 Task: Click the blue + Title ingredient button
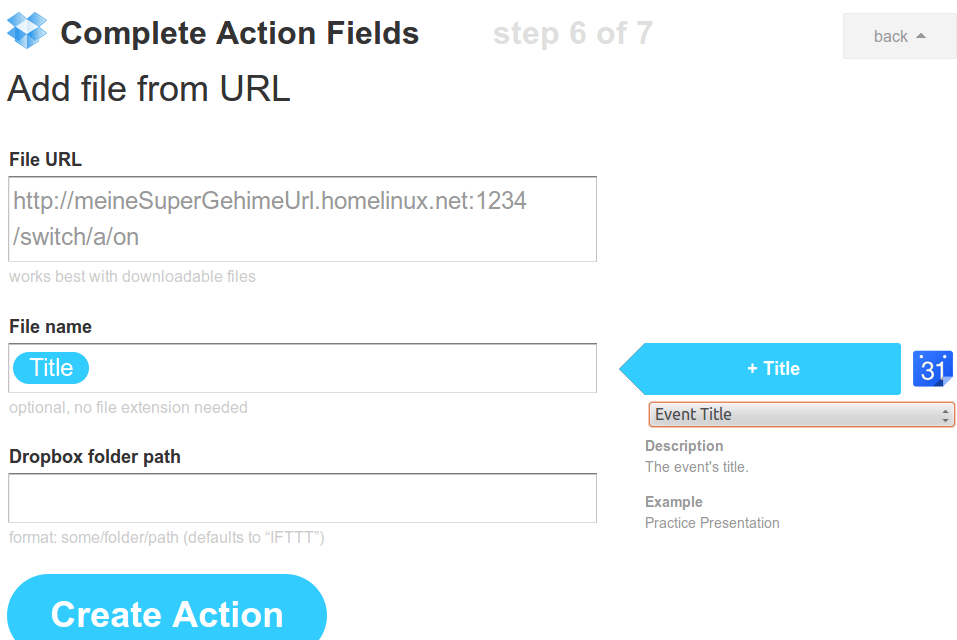(x=773, y=369)
